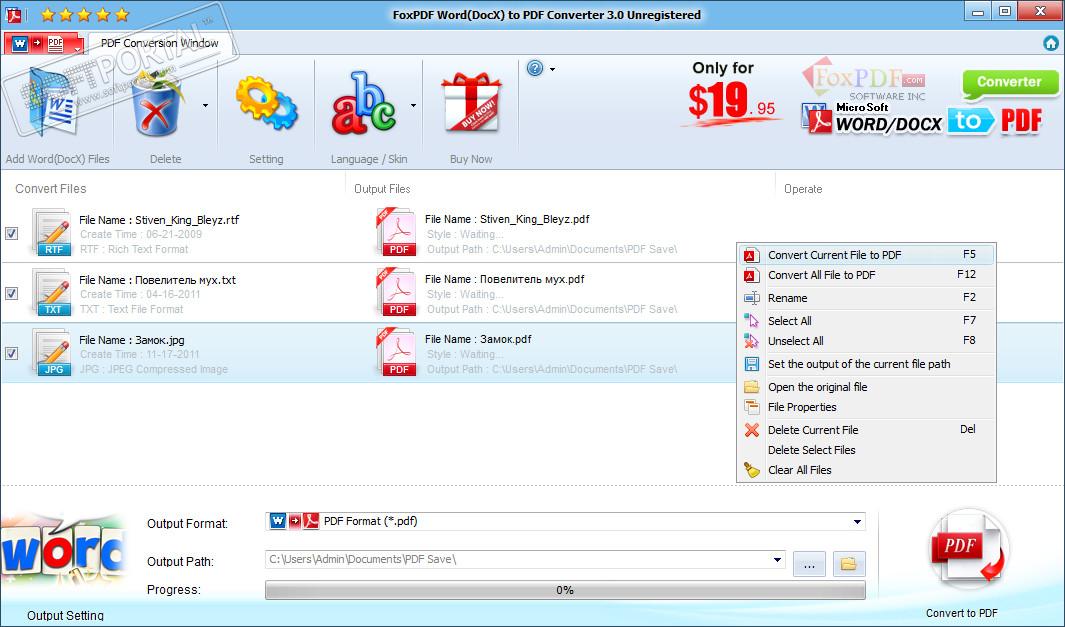Choose Rename from context menu
The height and width of the screenshot is (627, 1065).
[866, 298]
